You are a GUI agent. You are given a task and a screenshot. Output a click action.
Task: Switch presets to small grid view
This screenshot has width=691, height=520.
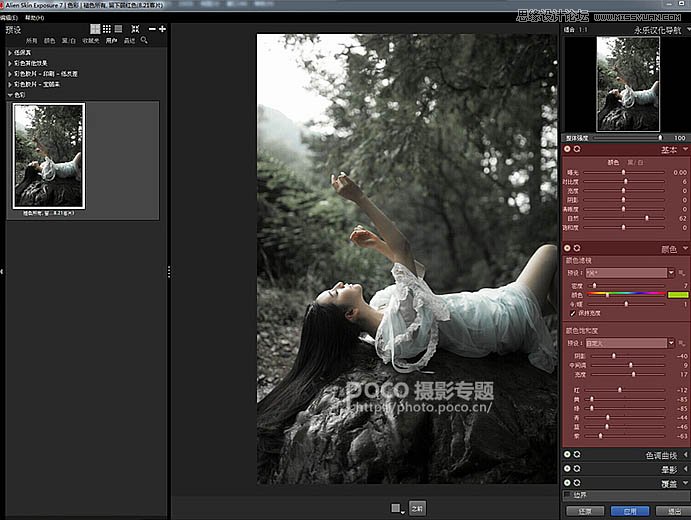(107, 29)
